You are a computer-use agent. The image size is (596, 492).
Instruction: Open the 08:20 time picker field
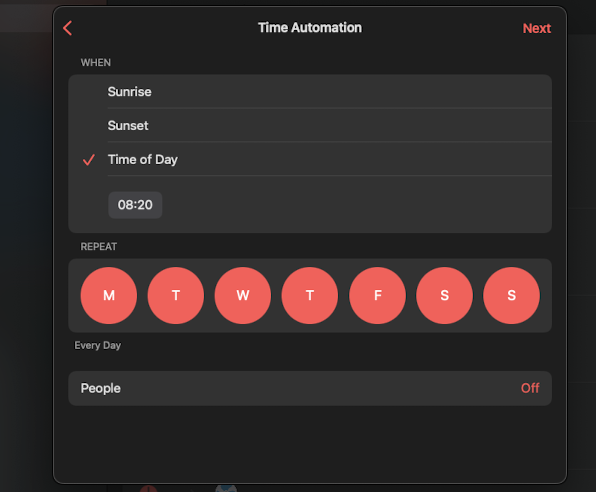135,205
